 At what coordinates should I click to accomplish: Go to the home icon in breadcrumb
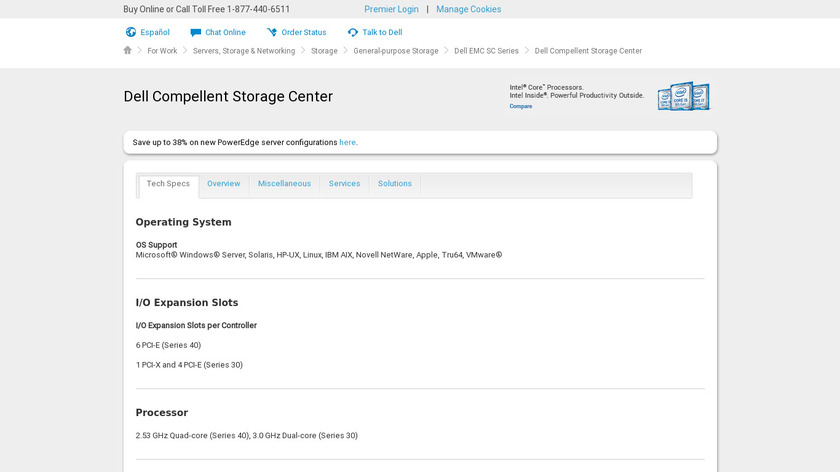(128, 50)
